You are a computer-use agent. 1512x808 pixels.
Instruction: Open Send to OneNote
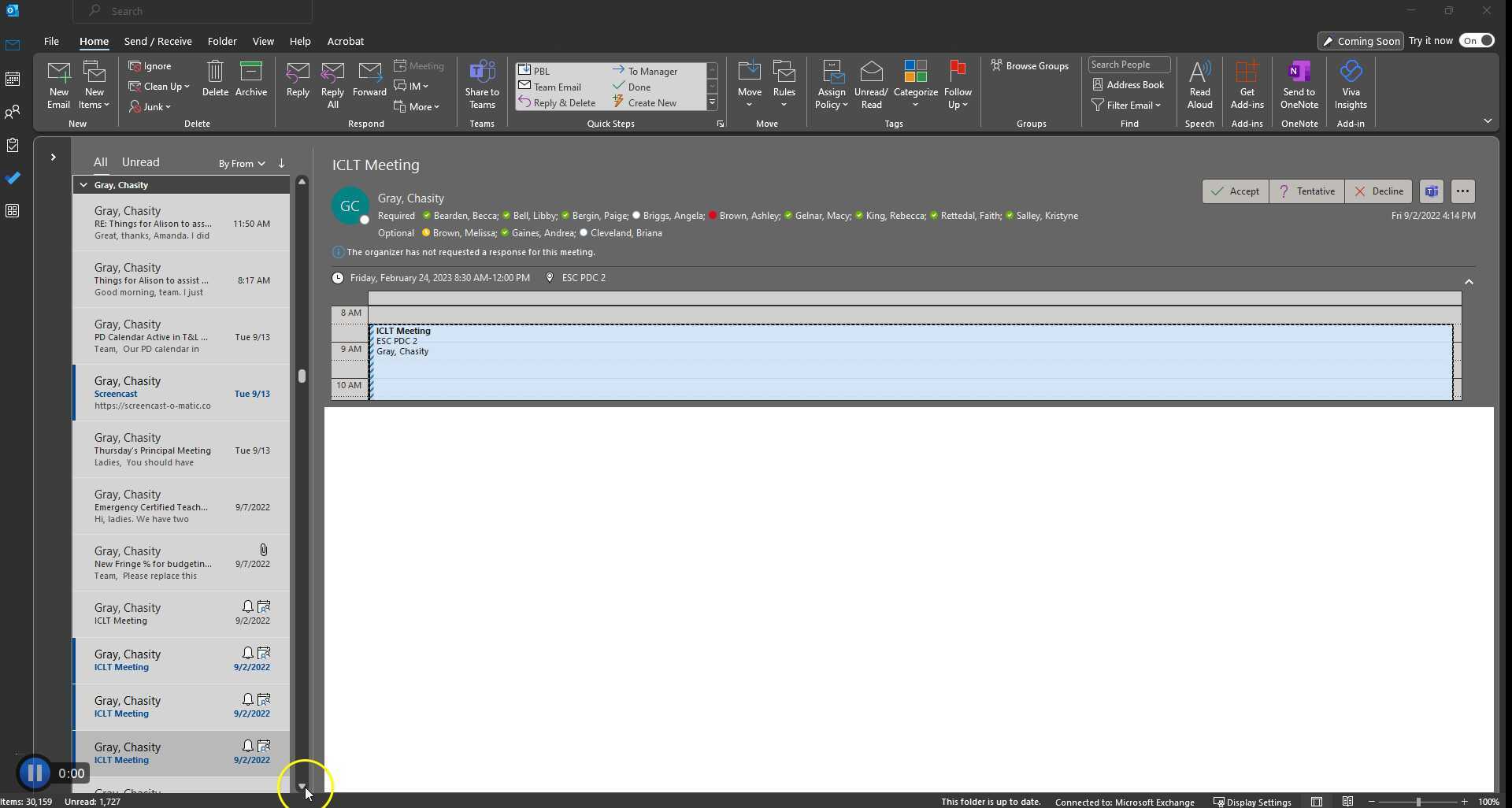point(1299,84)
